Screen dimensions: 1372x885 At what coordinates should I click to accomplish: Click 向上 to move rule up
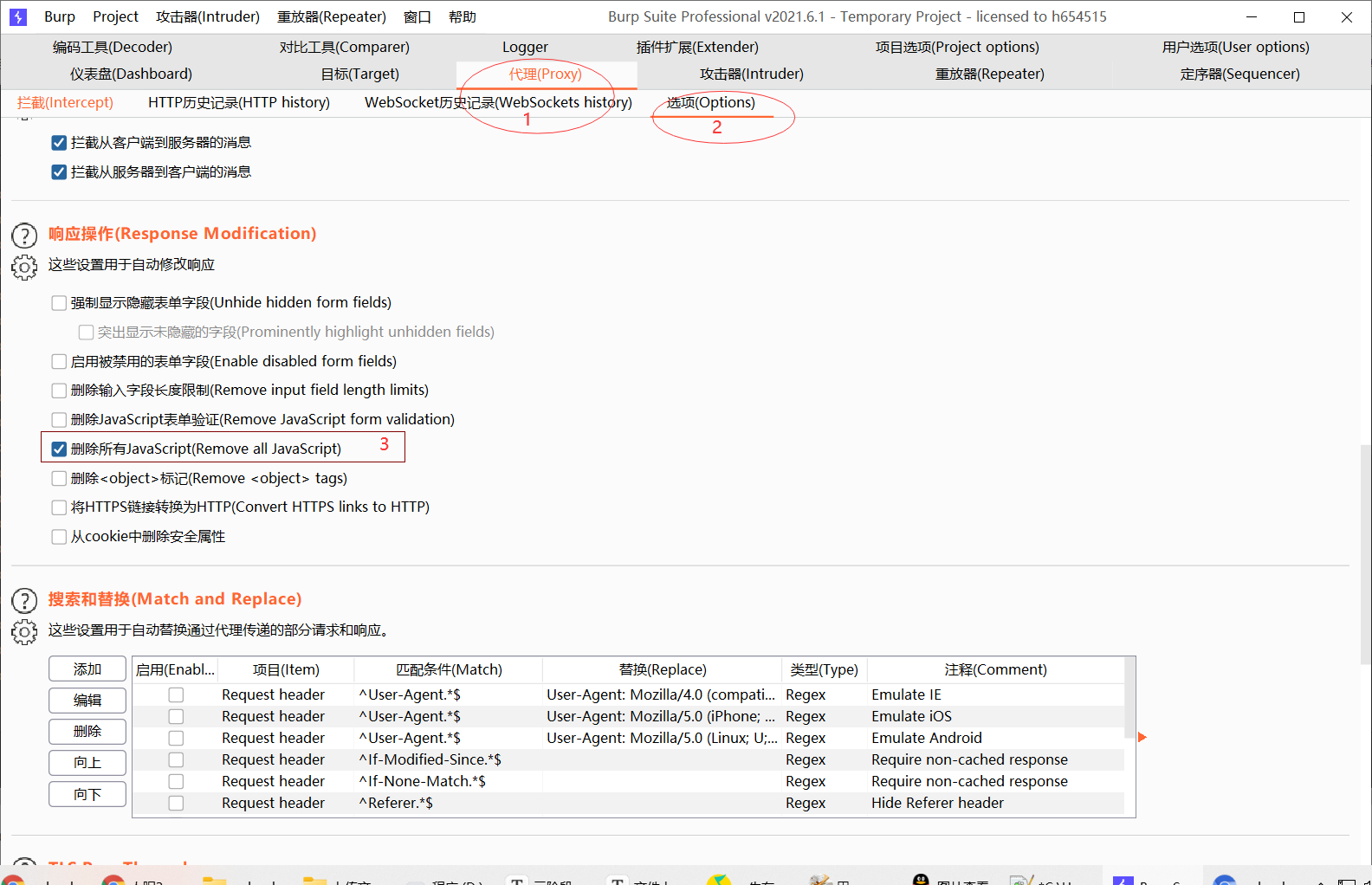pos(87,763)
